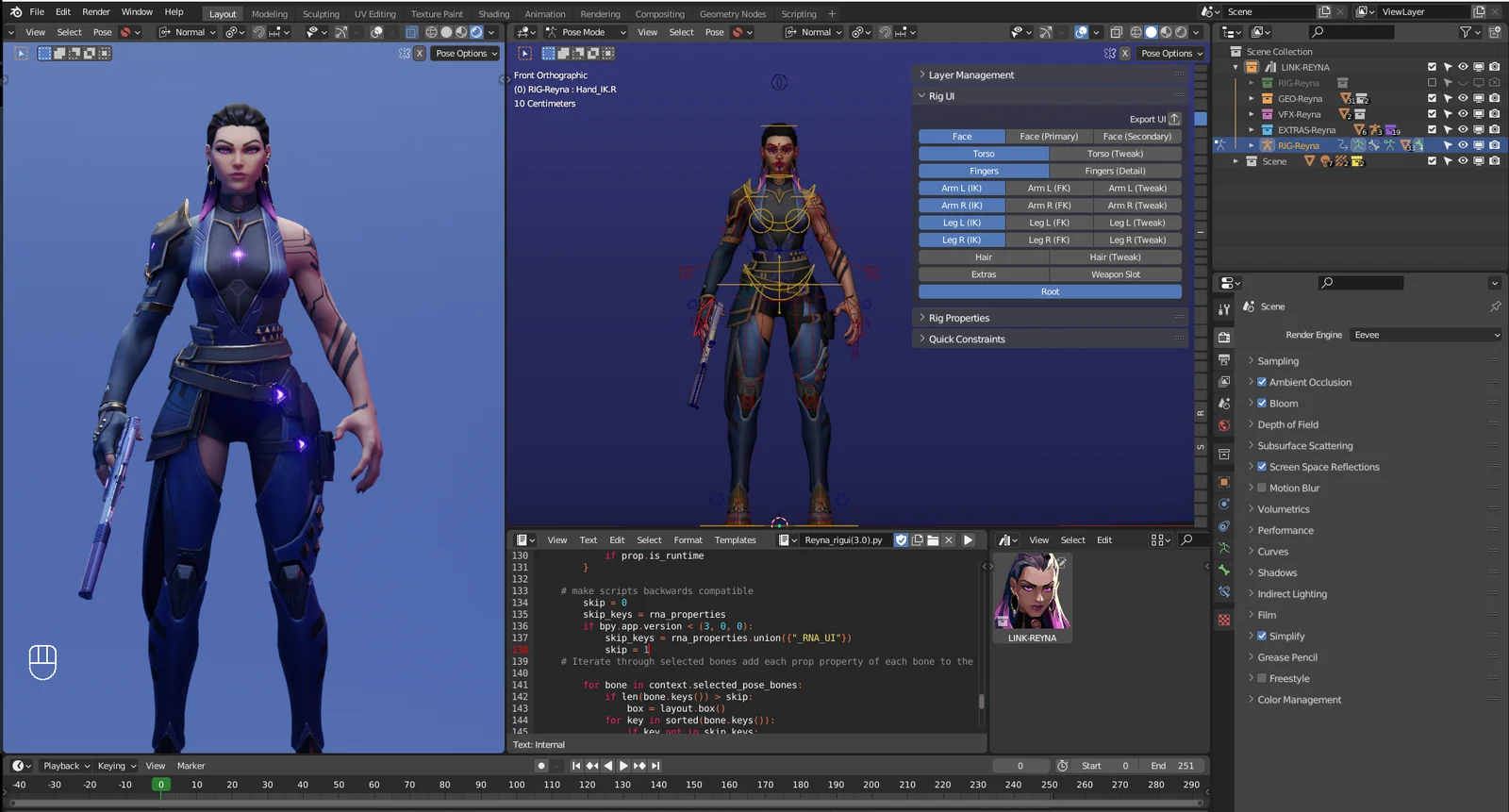The image size is (1509, 812).
Task: Uncheck Screen Space Reflections
Action: pyautogui.click(x=1262, y=467)
